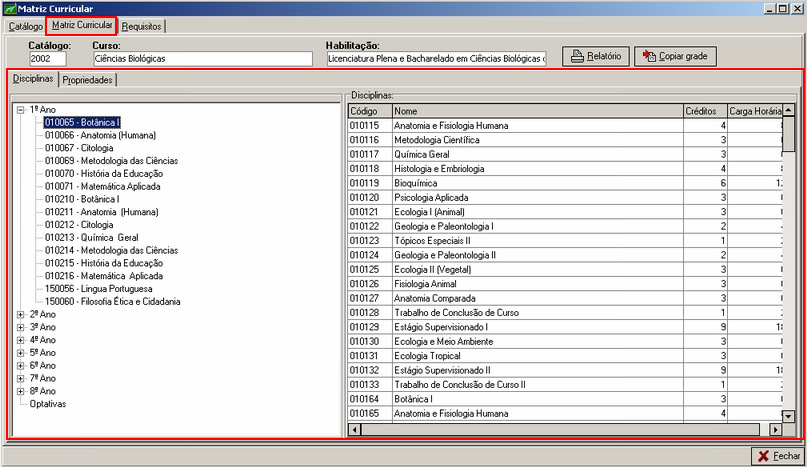
Task: Click the Habilitação text field
Action: tap(436, 59)
